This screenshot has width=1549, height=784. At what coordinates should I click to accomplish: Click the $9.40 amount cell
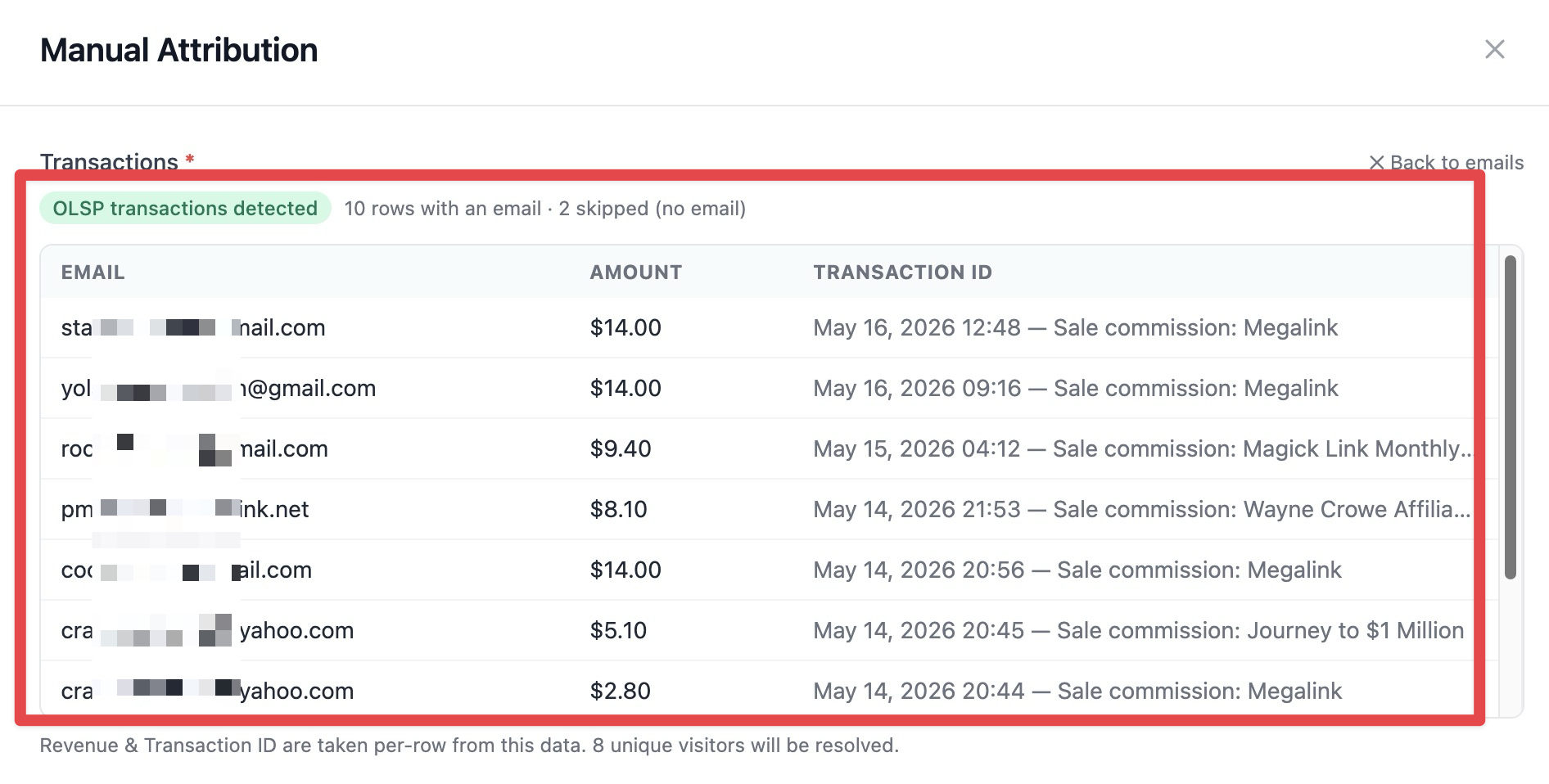621,449
